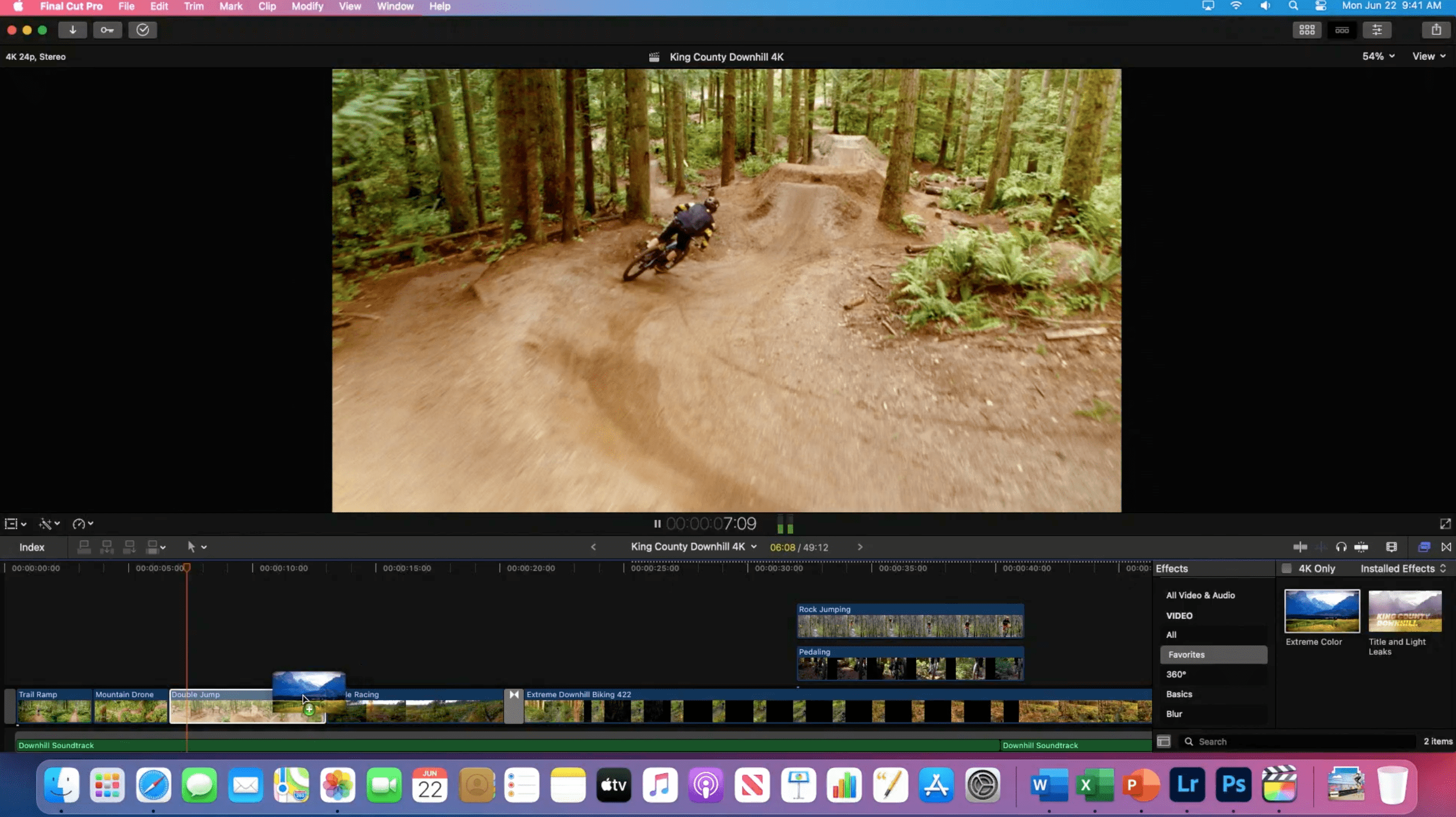
Task: Open the clip appearance filmstrip icon
Action: point(1392,547)
